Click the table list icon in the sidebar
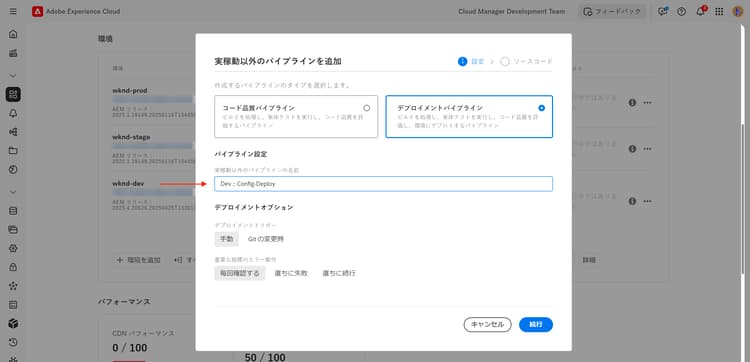The width and height of the screenshot is (750, 362). point(13,305)
